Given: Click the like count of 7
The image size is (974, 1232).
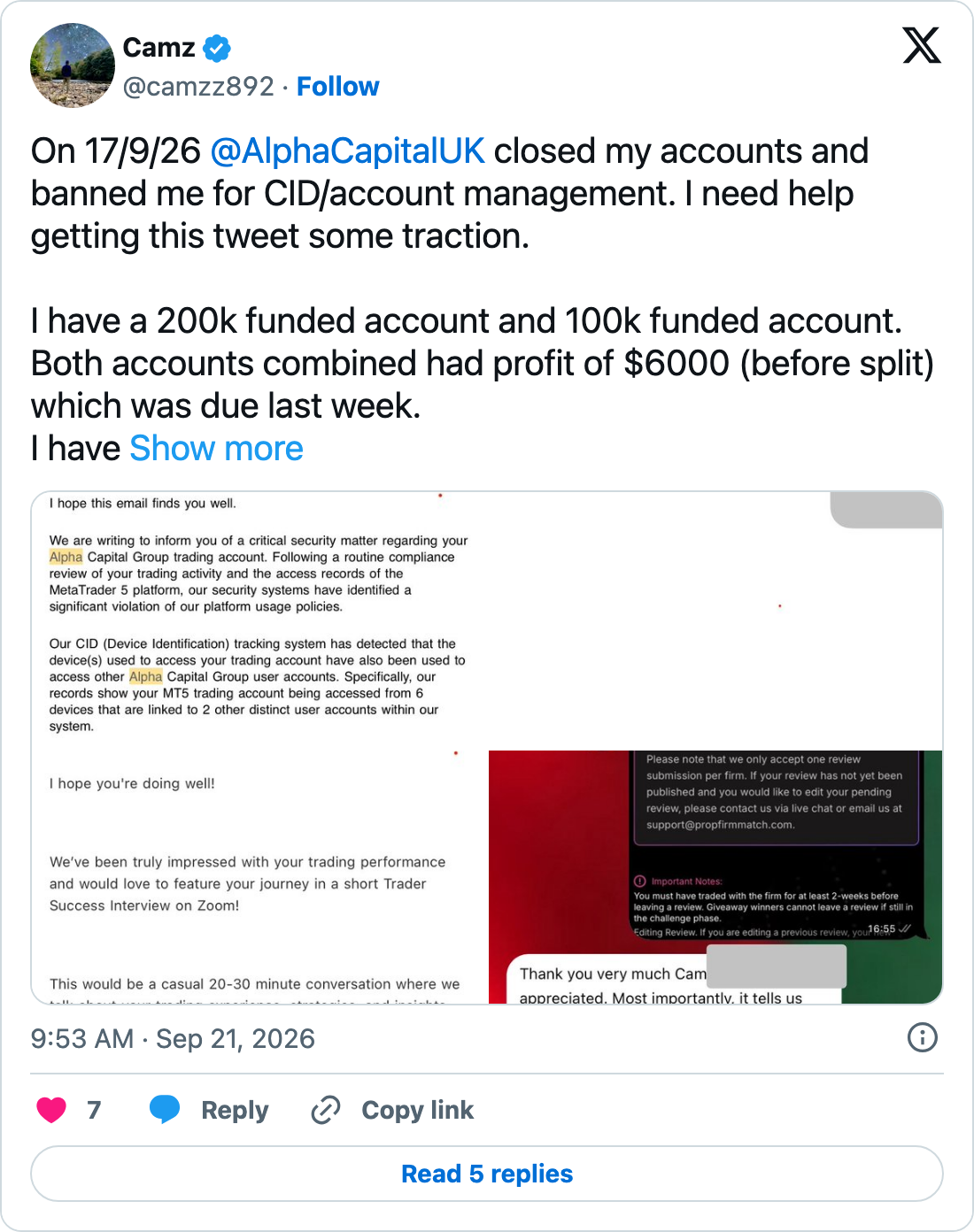Looking at the screenshot, I should [94, 1110].
